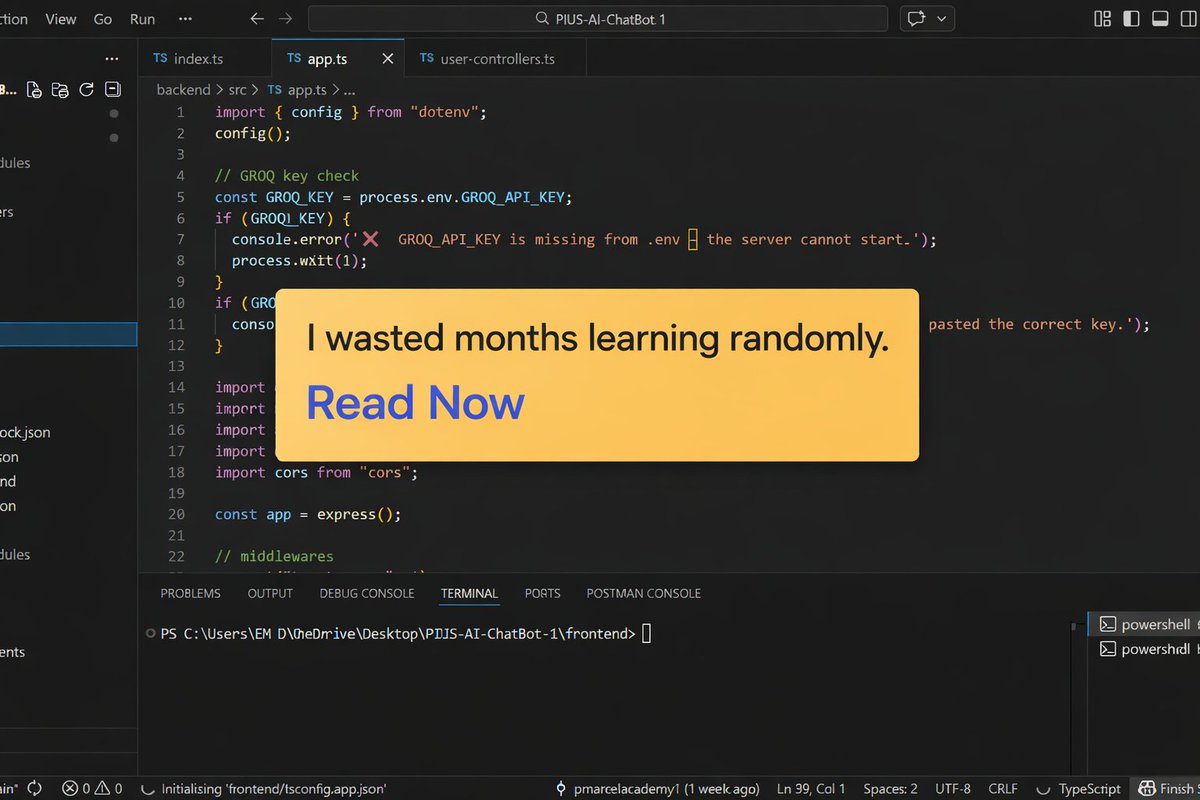Switch to the user-controllers.ts tab
The height and width of the screenshot is (800, 1200).
pyautogui.click(x=497, y=59)
